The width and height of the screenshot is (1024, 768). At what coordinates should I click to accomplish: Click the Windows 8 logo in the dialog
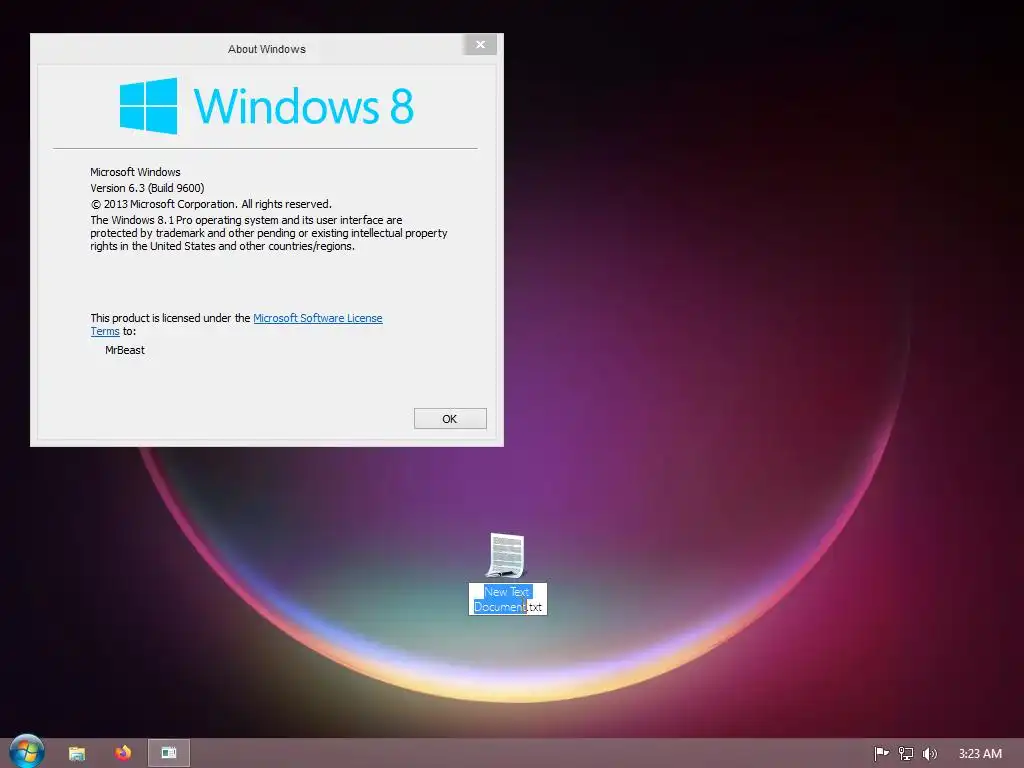266,106
